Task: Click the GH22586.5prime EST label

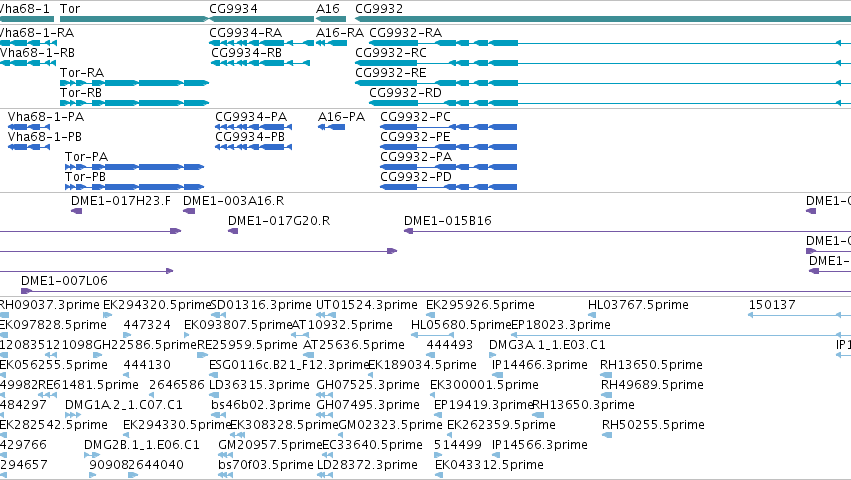Action: (x=145, y=345)
